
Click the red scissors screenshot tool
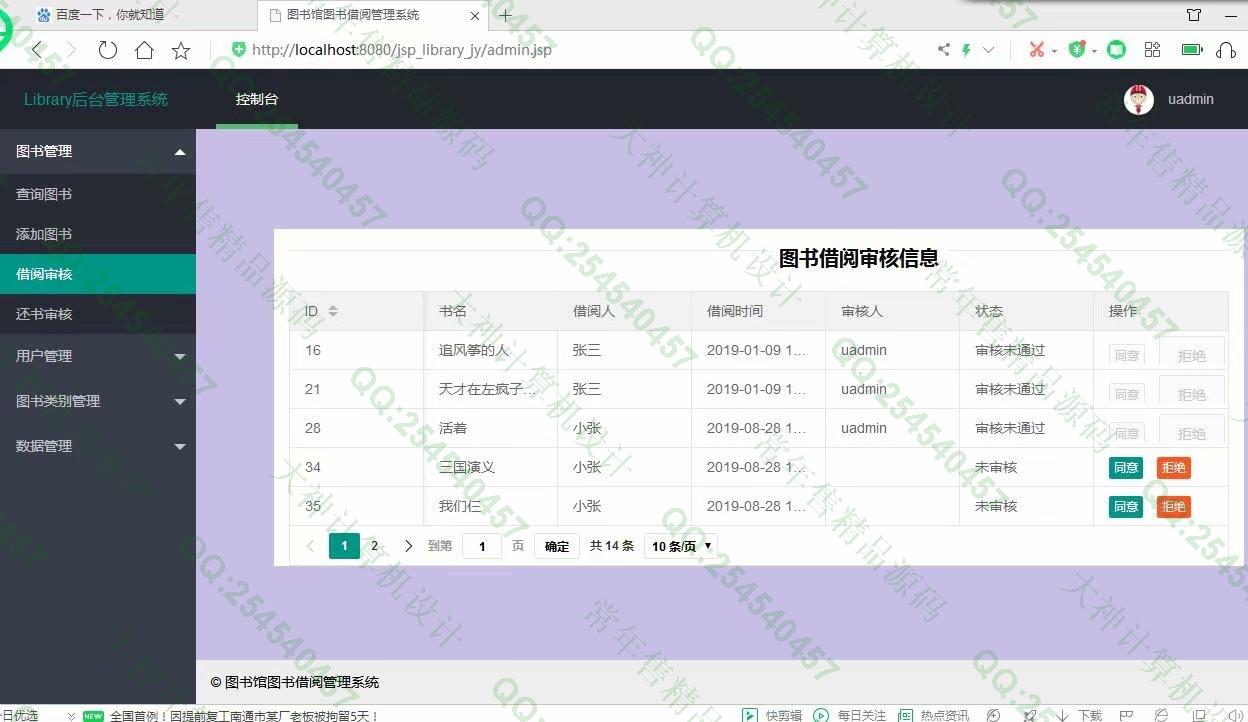tap(1036, 49)
